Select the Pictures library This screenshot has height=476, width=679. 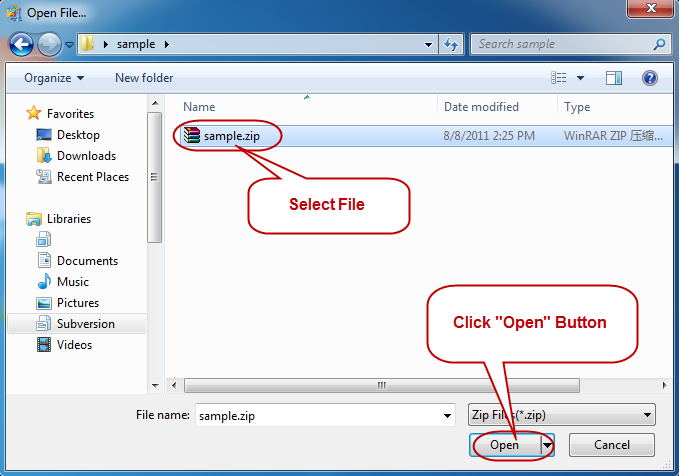(78, 303)
